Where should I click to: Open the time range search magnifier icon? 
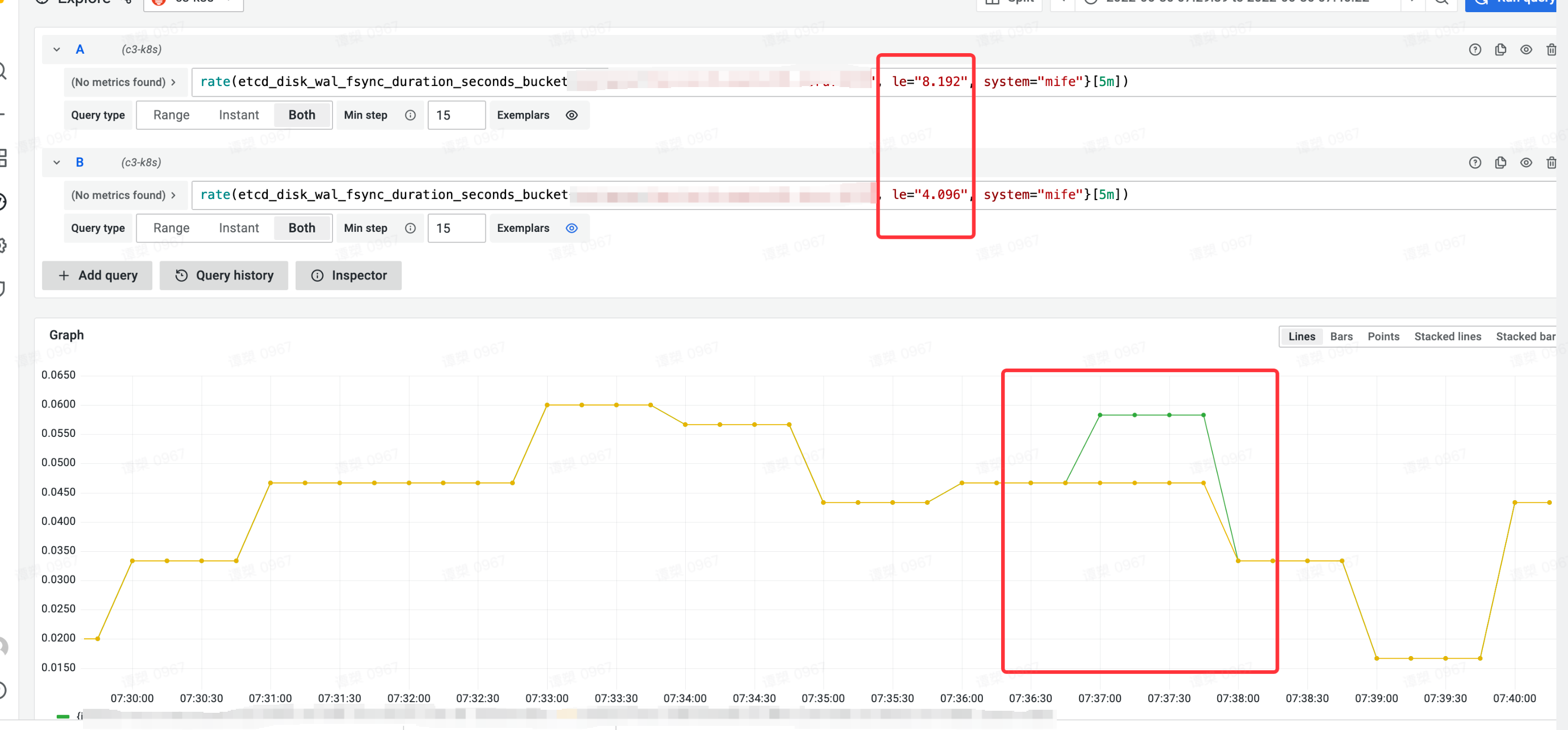(1441, 3)
